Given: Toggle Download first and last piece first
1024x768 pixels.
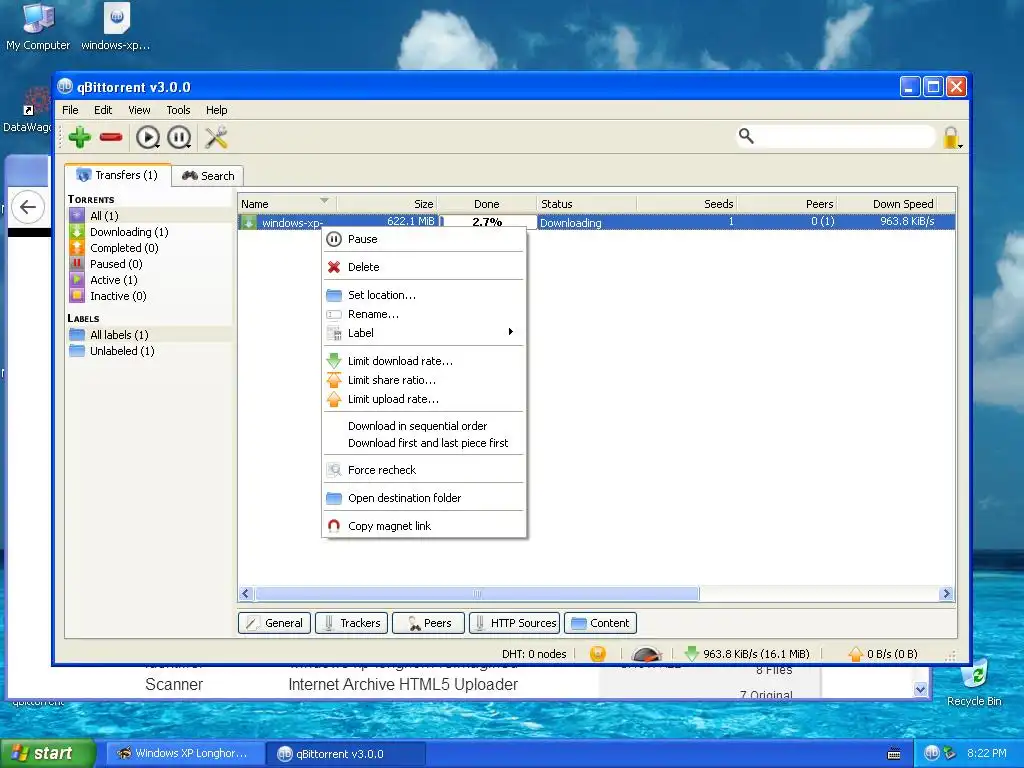Looking at the screenshot, I should click(x=424, y=443).
